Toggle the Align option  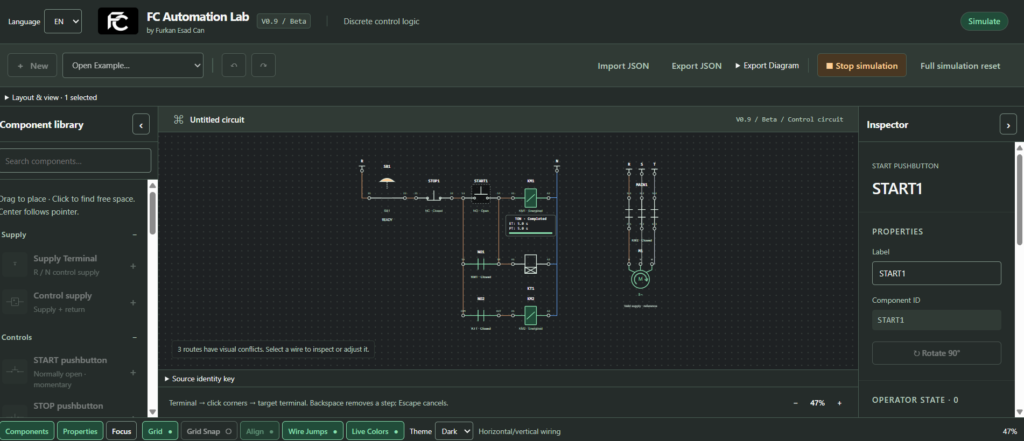click(x=260, y=431)
